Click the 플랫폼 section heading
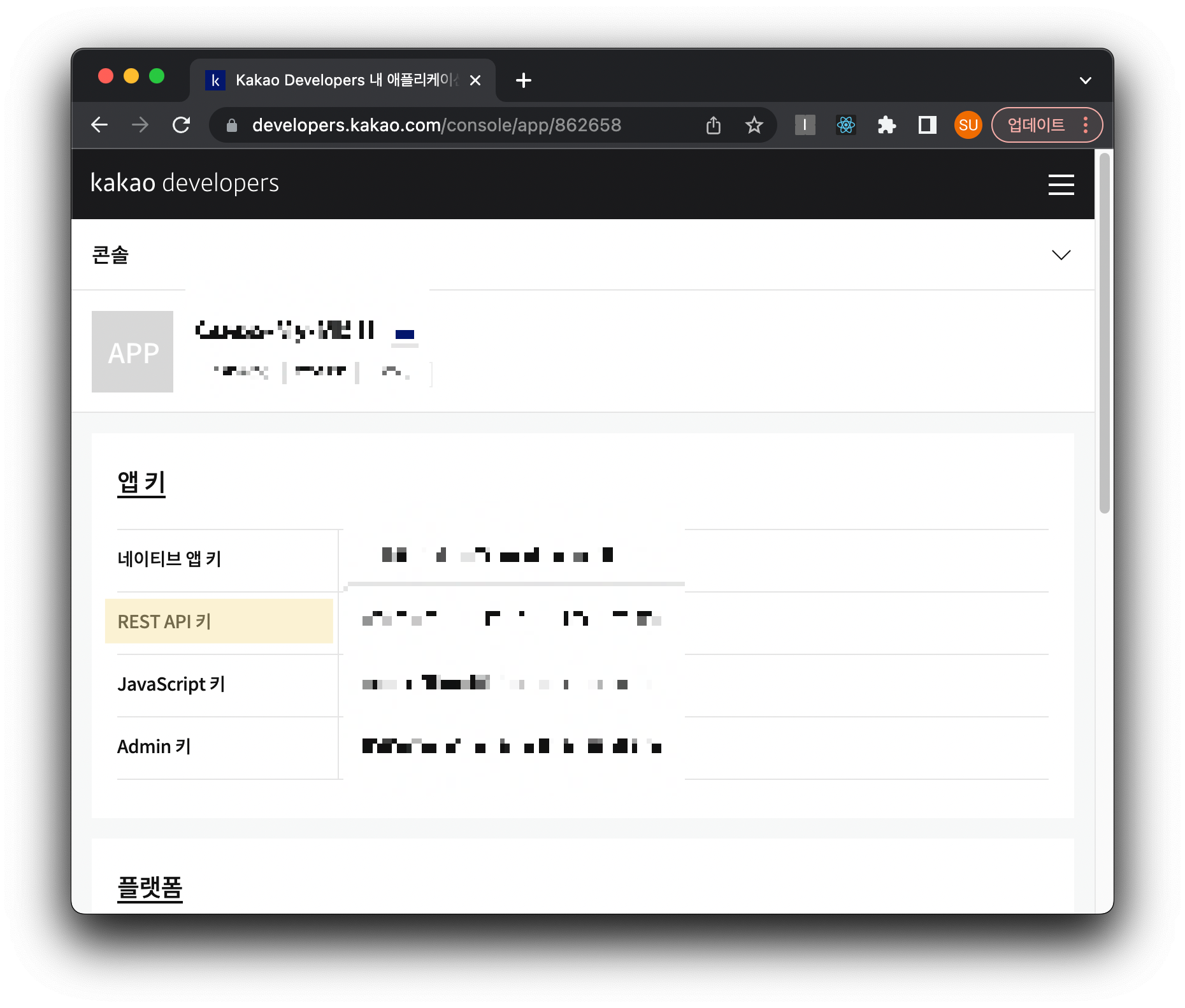This screenshot has height=1008, width=1185. point(150,888)
